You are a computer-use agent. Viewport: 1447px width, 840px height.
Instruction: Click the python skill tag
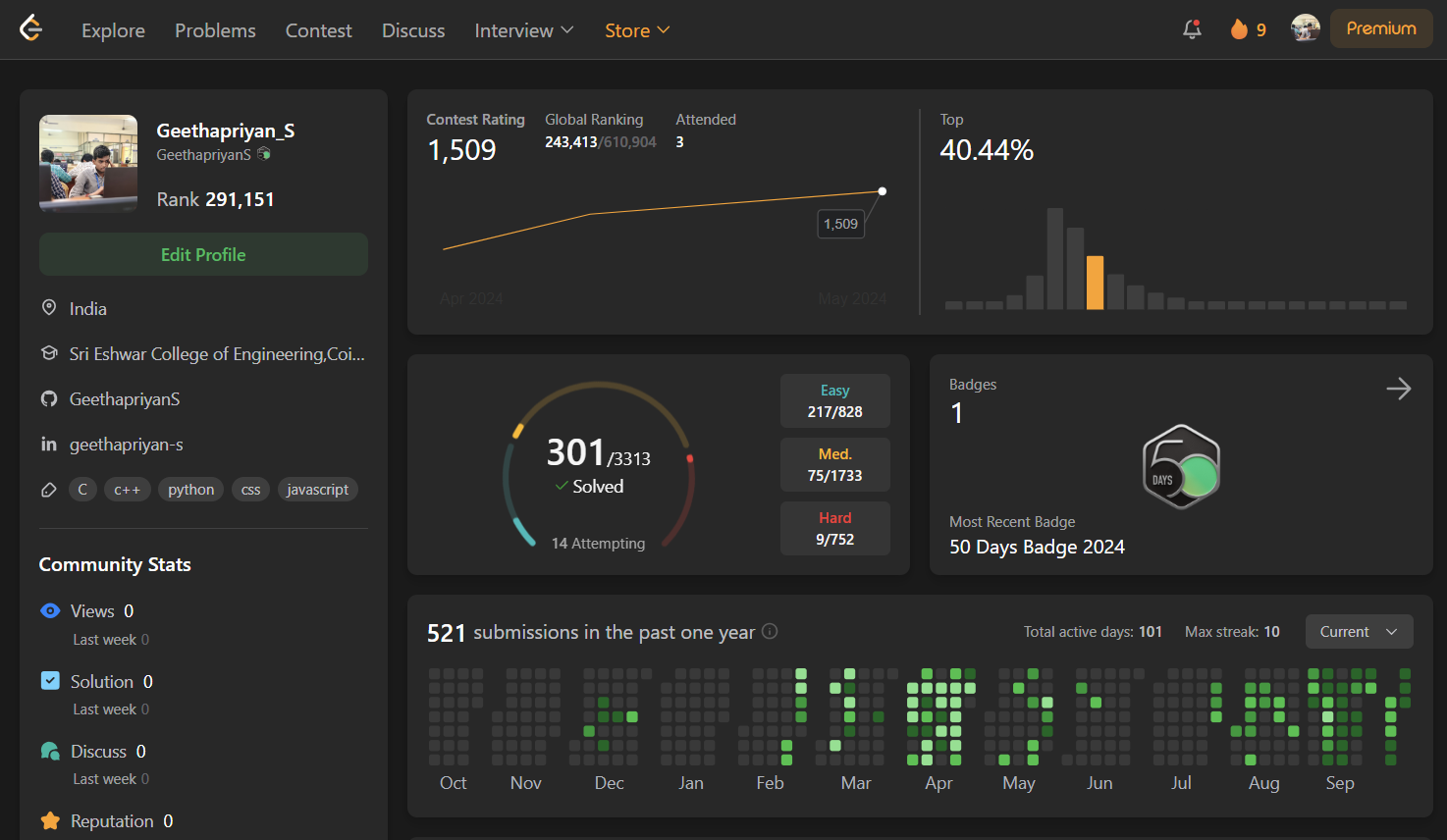(190, 489)
